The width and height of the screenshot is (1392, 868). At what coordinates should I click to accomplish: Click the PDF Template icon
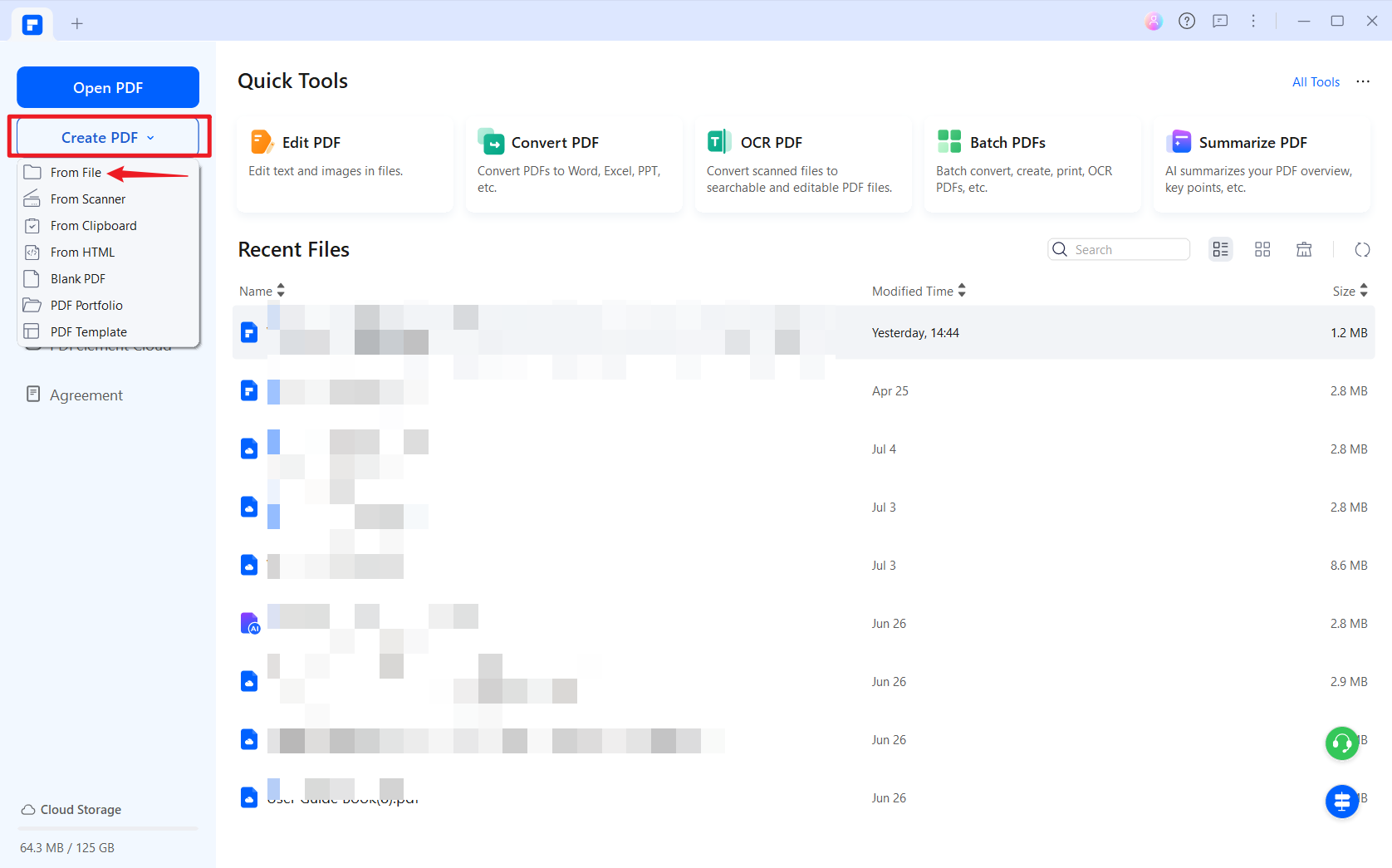click(32, 331)
